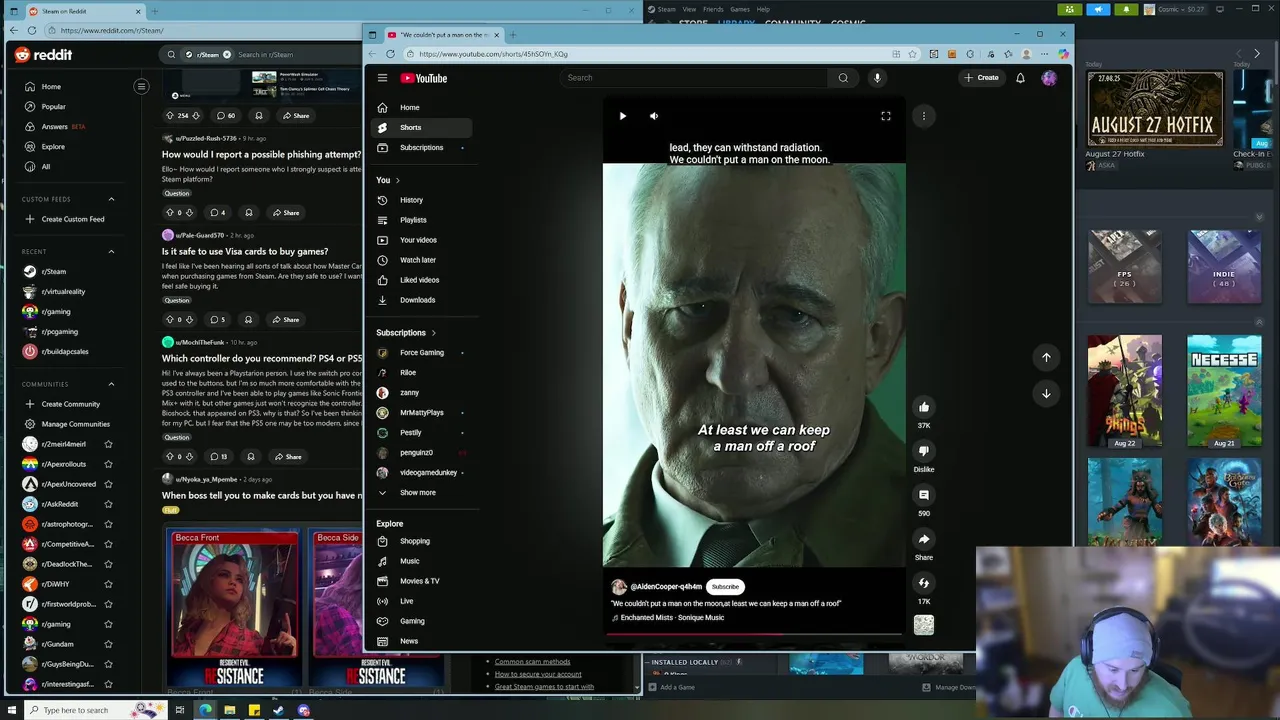Open the Windows Start menu
This screenshot has width=1280, height=720.
click(13, 710)
